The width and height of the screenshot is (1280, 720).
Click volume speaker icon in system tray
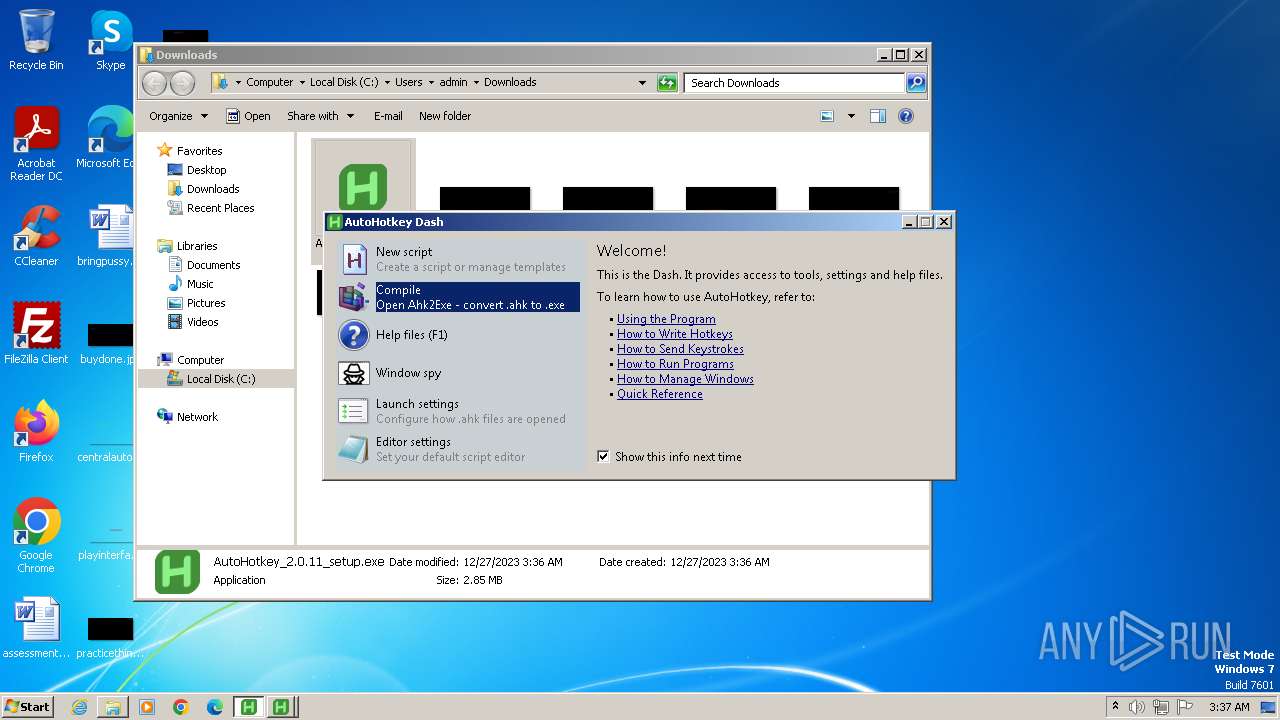point(1137,707)
